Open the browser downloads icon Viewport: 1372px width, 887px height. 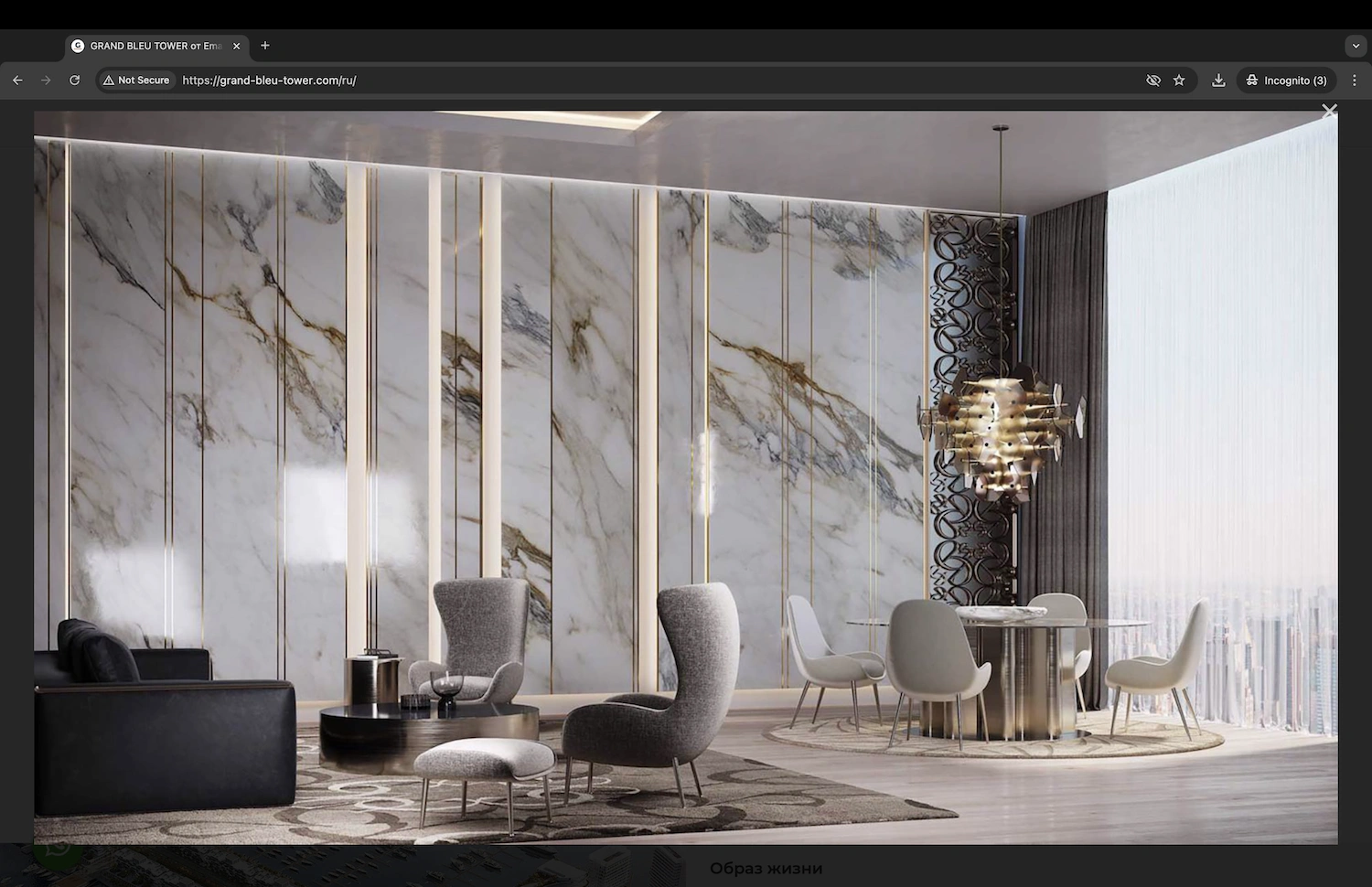(1218, 80)
